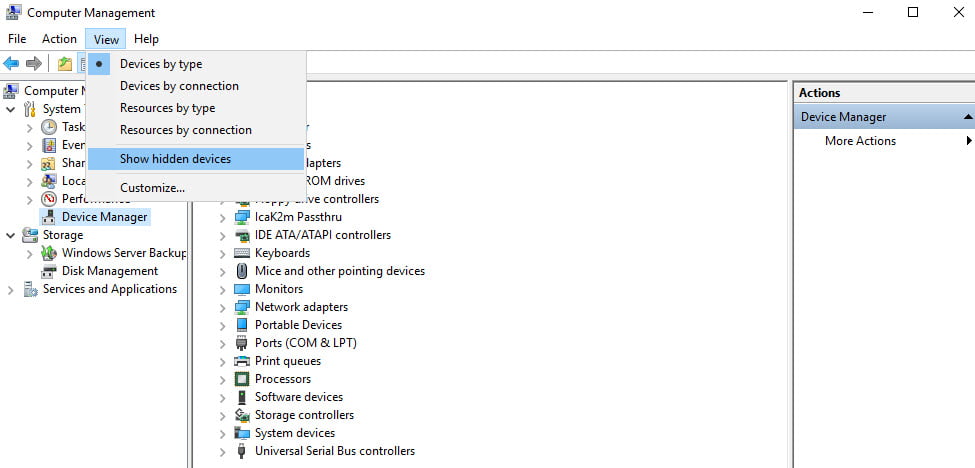Choose Resources by type

click(196, 108)
